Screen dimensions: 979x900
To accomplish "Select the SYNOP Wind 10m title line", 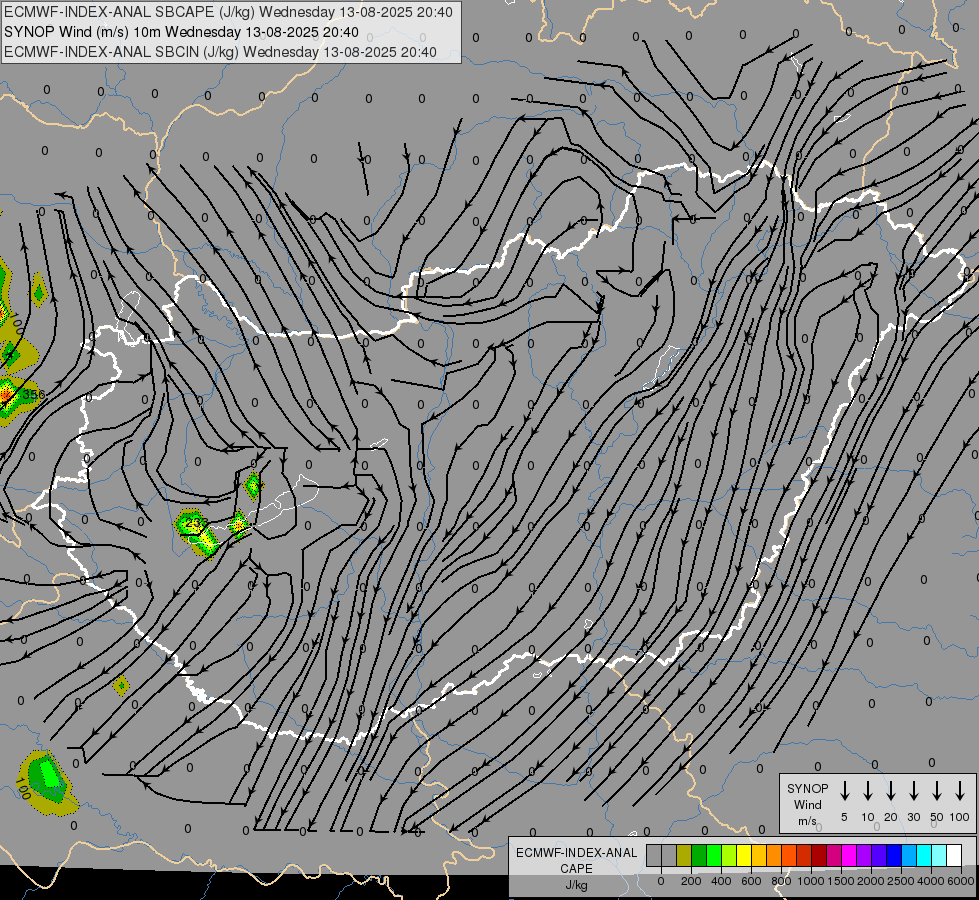I will coord(181,32).
